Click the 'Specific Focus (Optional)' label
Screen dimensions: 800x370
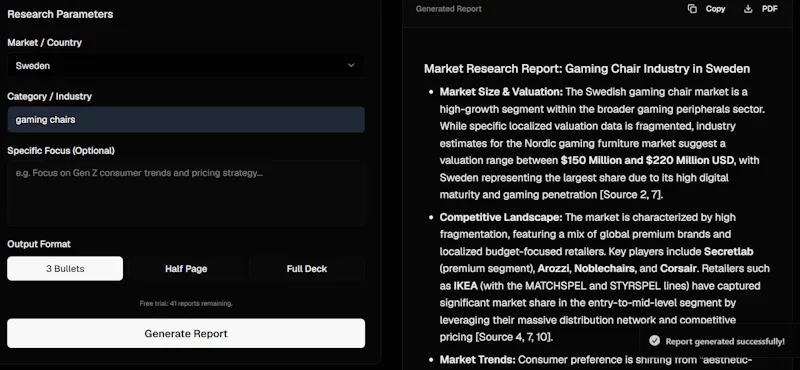click(61, 151)
